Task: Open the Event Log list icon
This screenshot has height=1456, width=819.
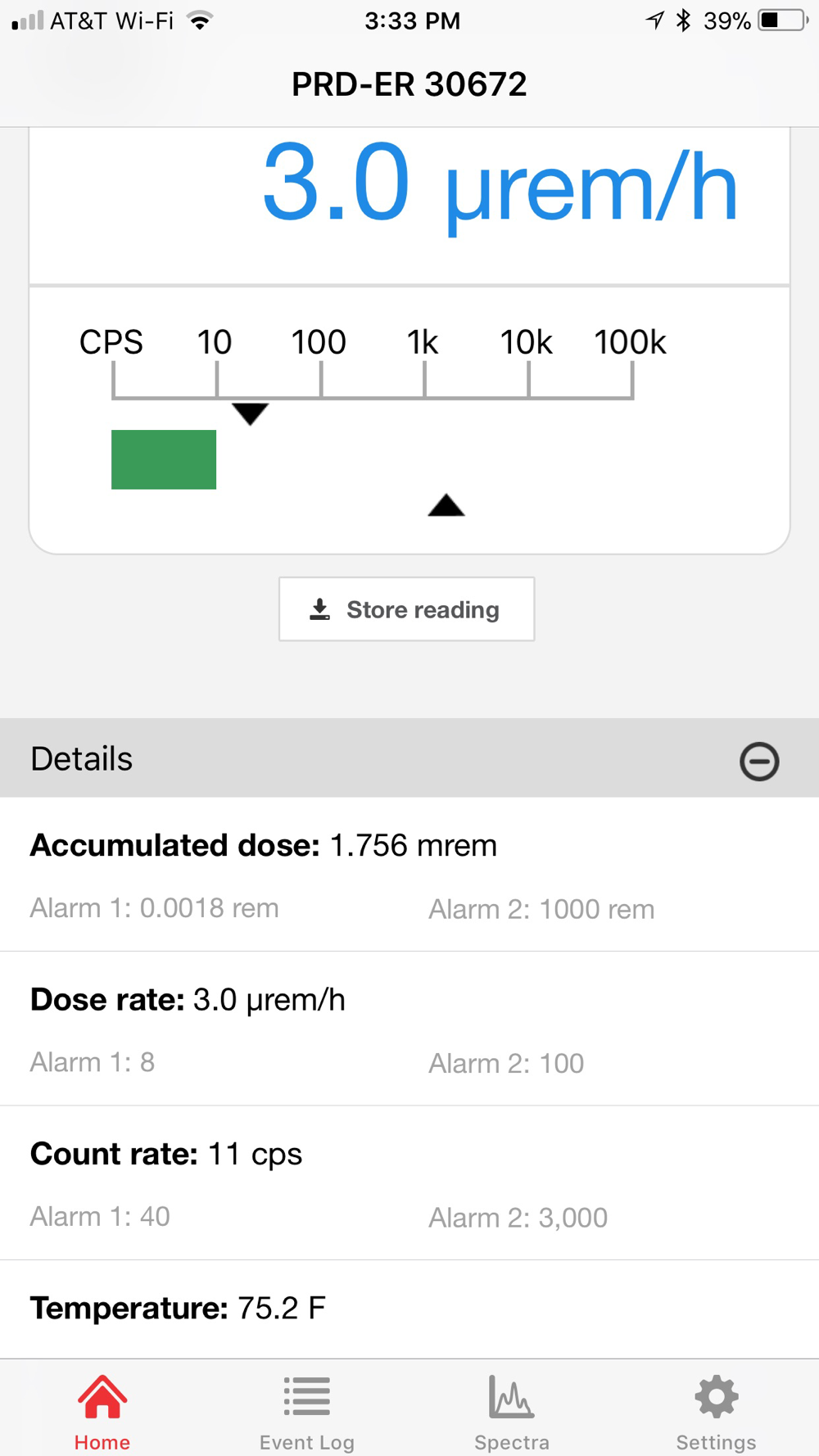Action: click(307, 1396)
